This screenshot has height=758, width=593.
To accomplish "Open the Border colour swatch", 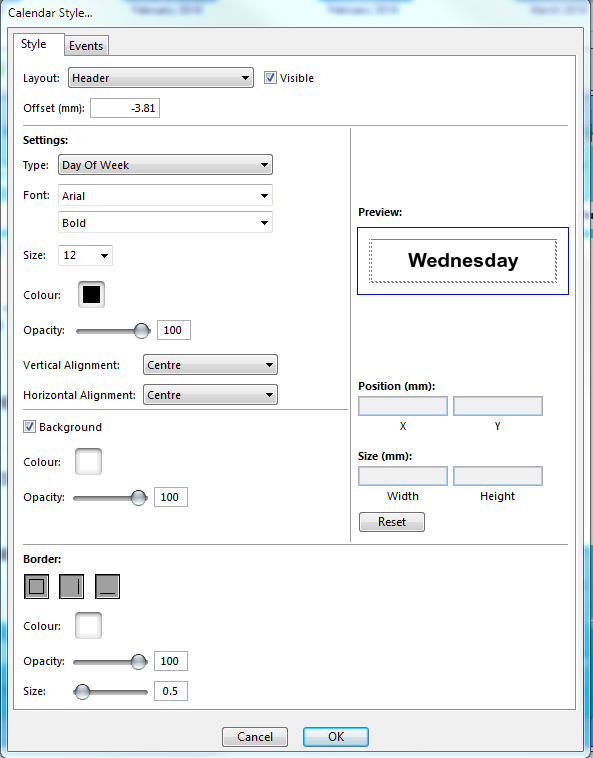I will pos(88,626).
